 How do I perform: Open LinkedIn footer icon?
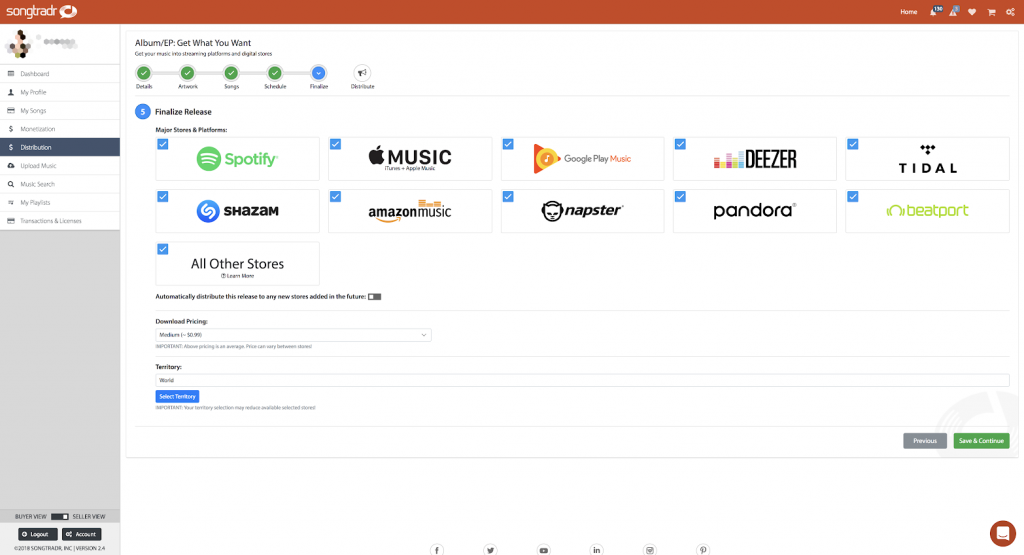596,550
